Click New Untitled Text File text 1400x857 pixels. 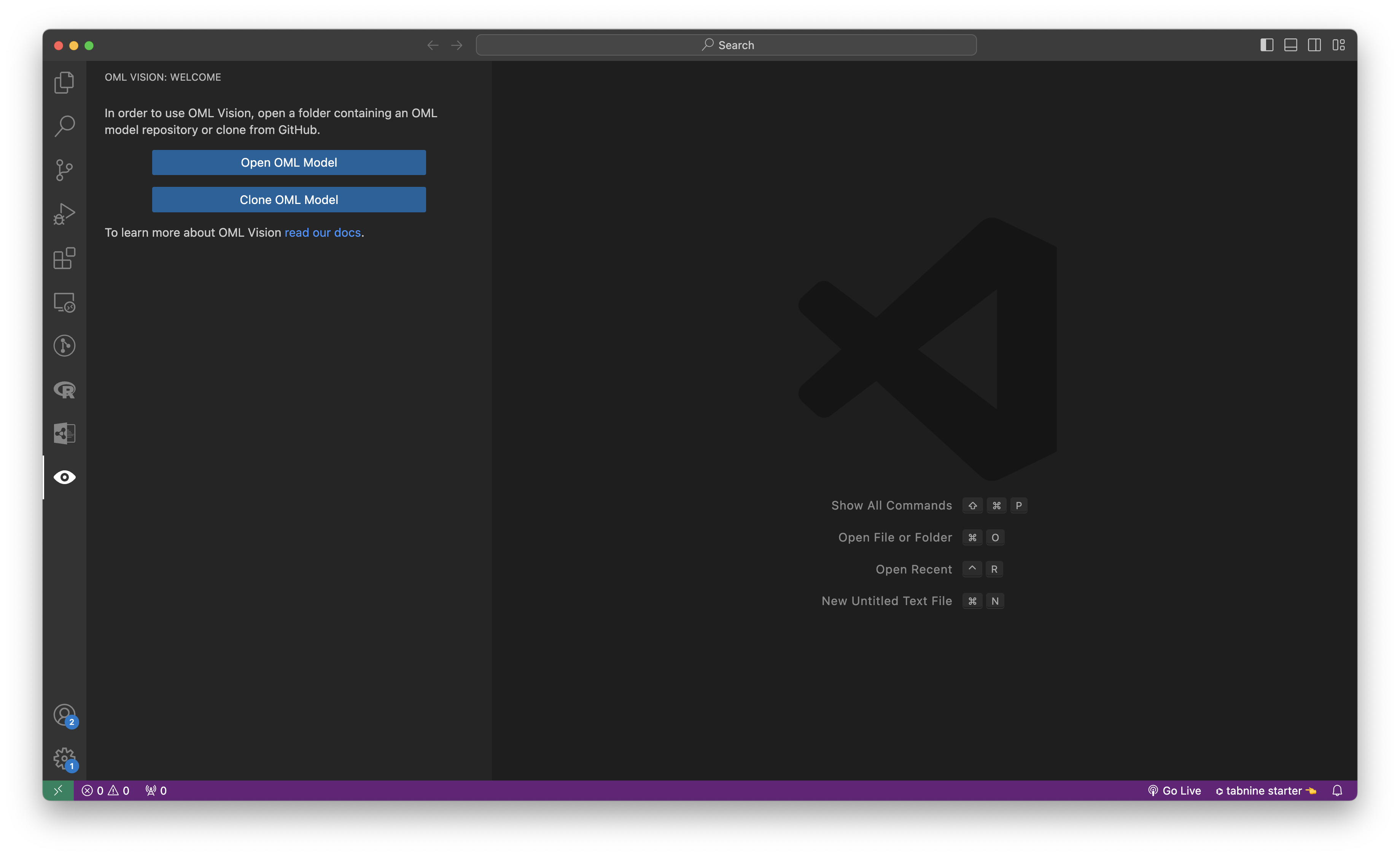tap(886, 601)
